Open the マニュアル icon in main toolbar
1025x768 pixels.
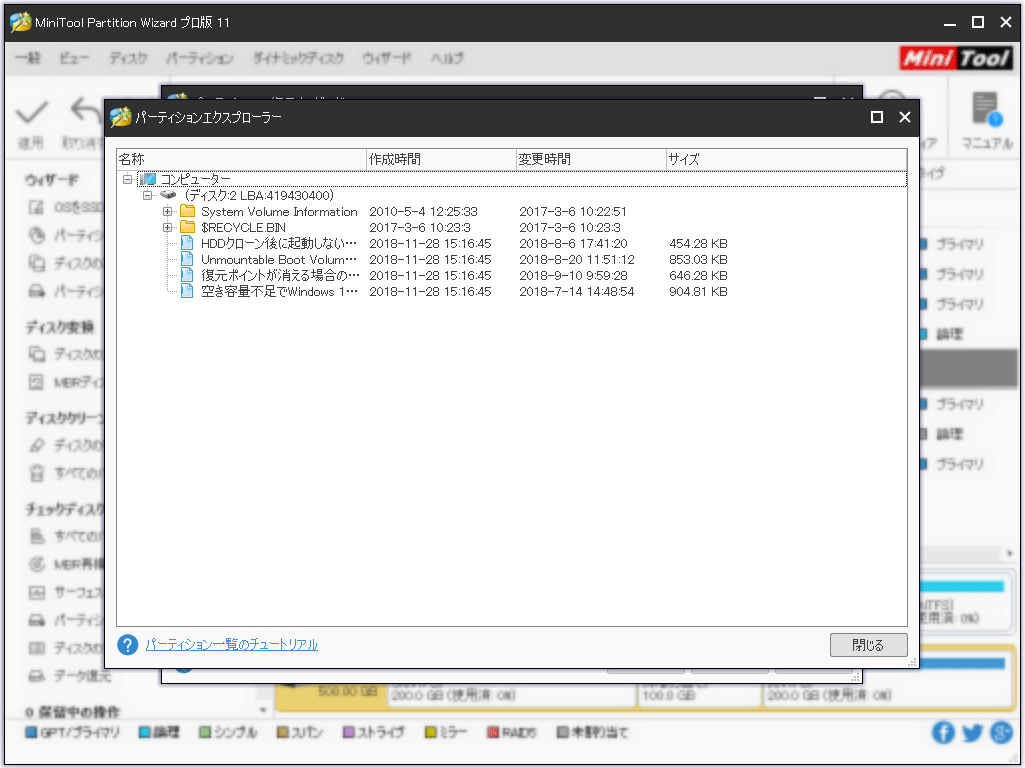click(986, 109)
